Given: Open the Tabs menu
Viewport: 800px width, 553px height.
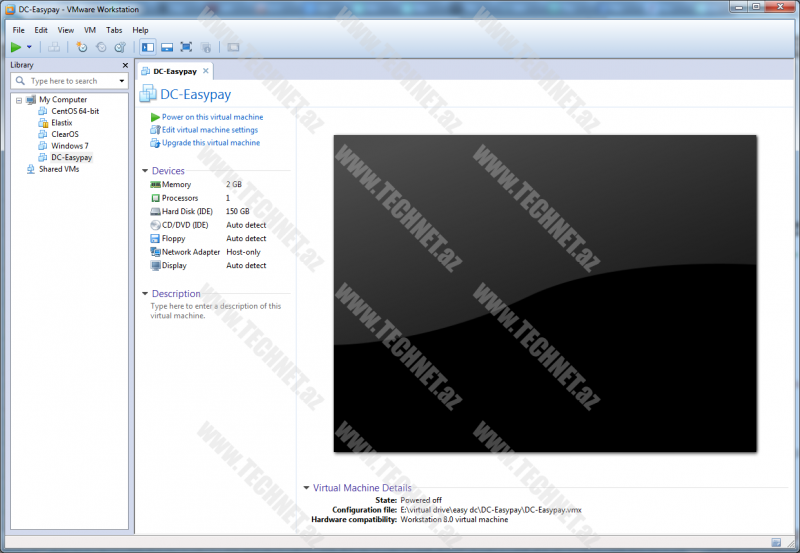Looking at the screenshot, I should tap(114, 30).
